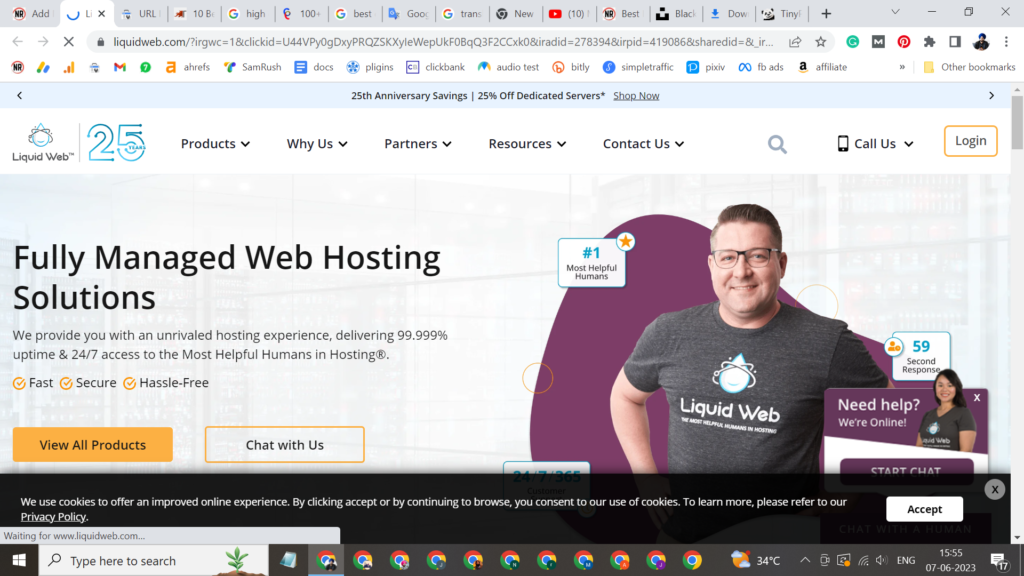
Task: Open the Windows Start menu
Action: pos(18,560)
